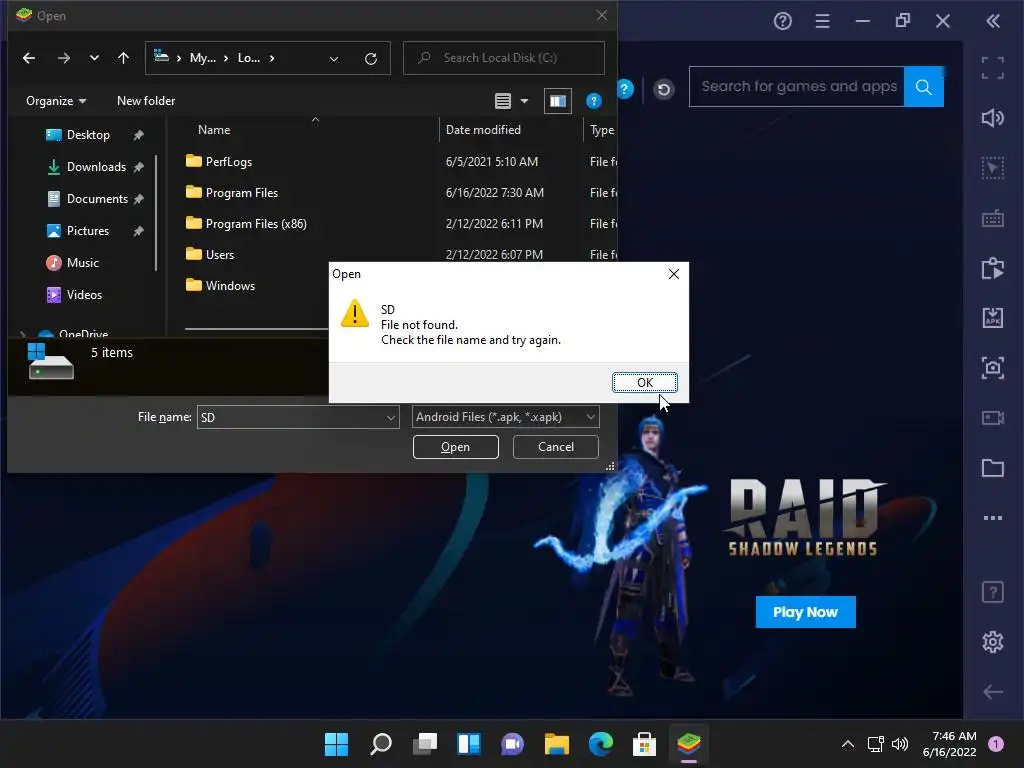Click the sidebar help question icon
Image resolution: width=1024 pixels, height=768 pixels.
pyautogui.click(x=993, y=592)
